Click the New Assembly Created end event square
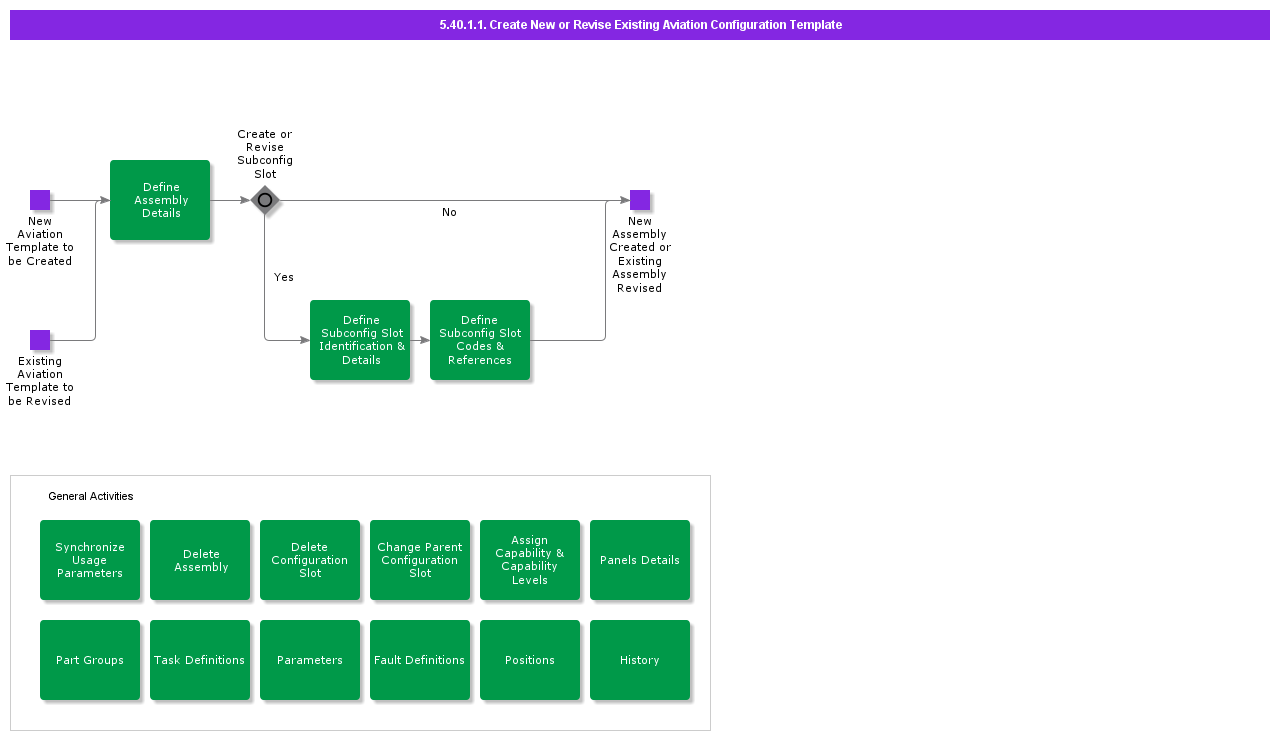This screenshot has width=1280, height=740. tap(640, 200)
